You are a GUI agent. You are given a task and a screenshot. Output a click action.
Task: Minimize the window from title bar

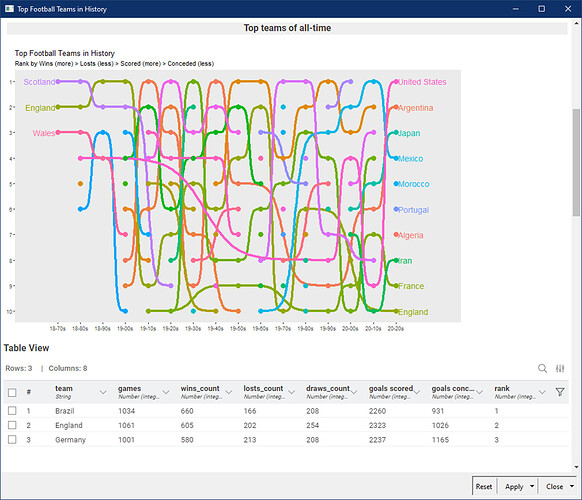coord(516,9)
